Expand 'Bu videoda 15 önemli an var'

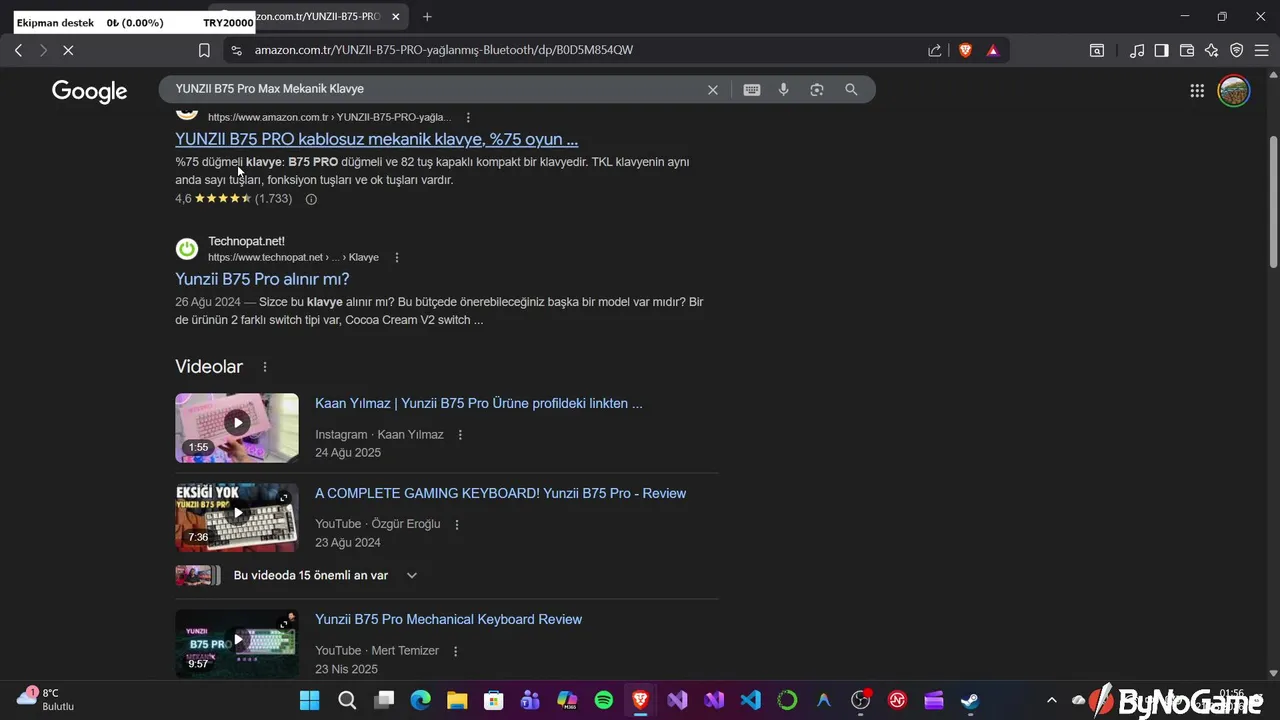tap(411, 575)
